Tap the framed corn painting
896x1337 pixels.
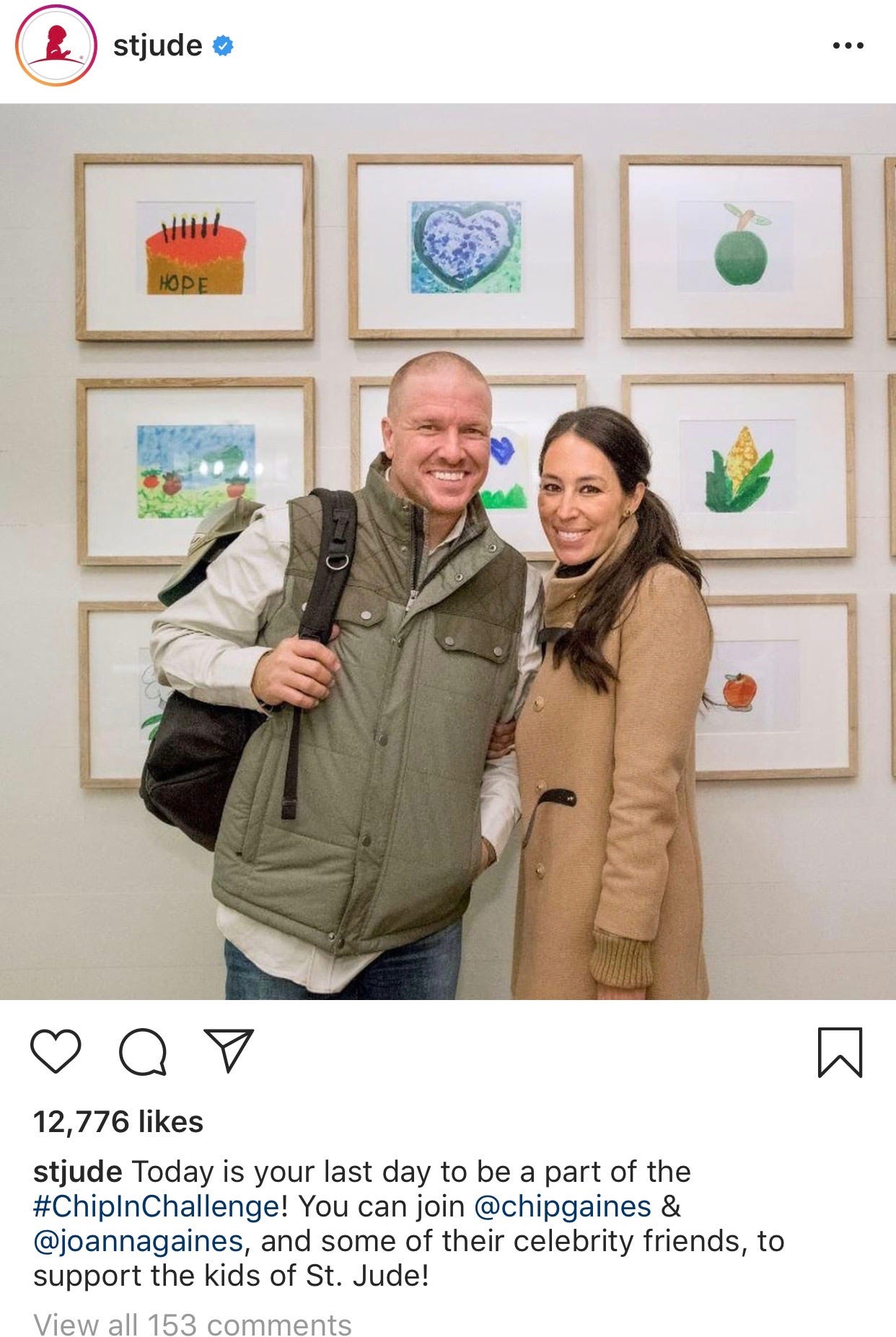(x=739, y=466)
